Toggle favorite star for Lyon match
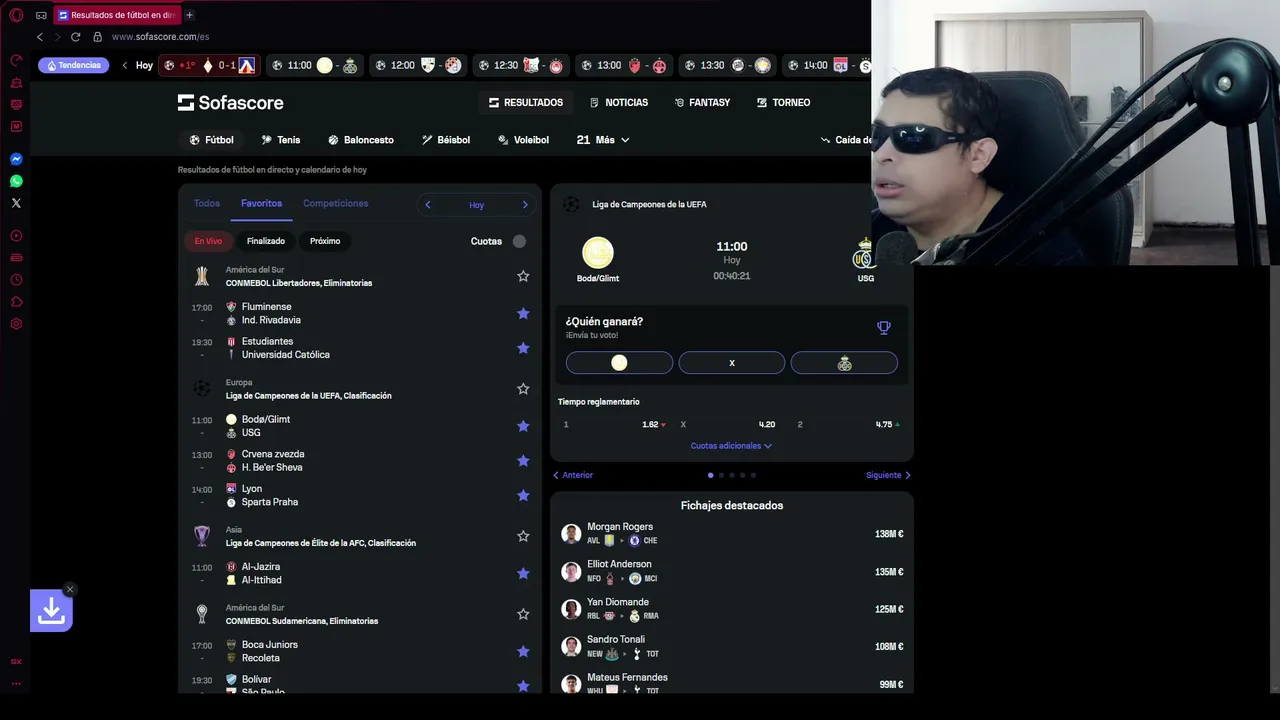This screenshot has width=1280, height=720. 523,495
